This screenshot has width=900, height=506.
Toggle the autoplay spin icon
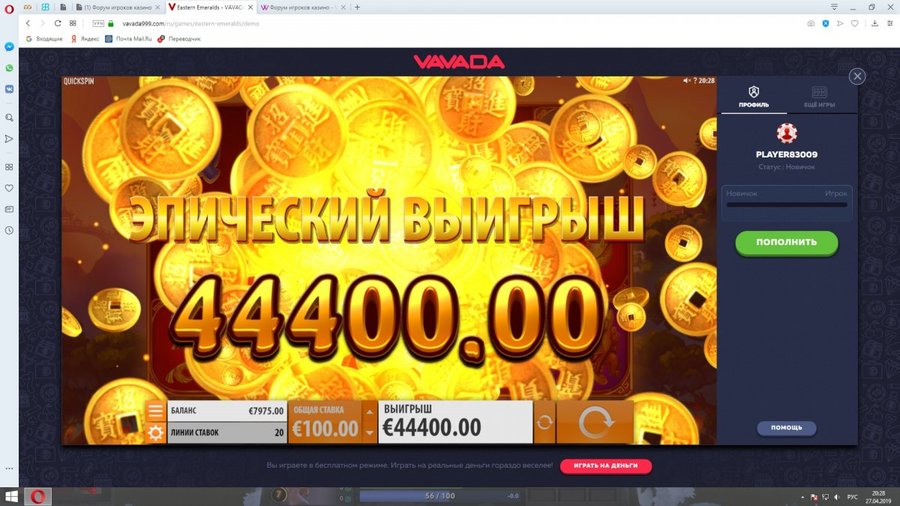(544, 422)
